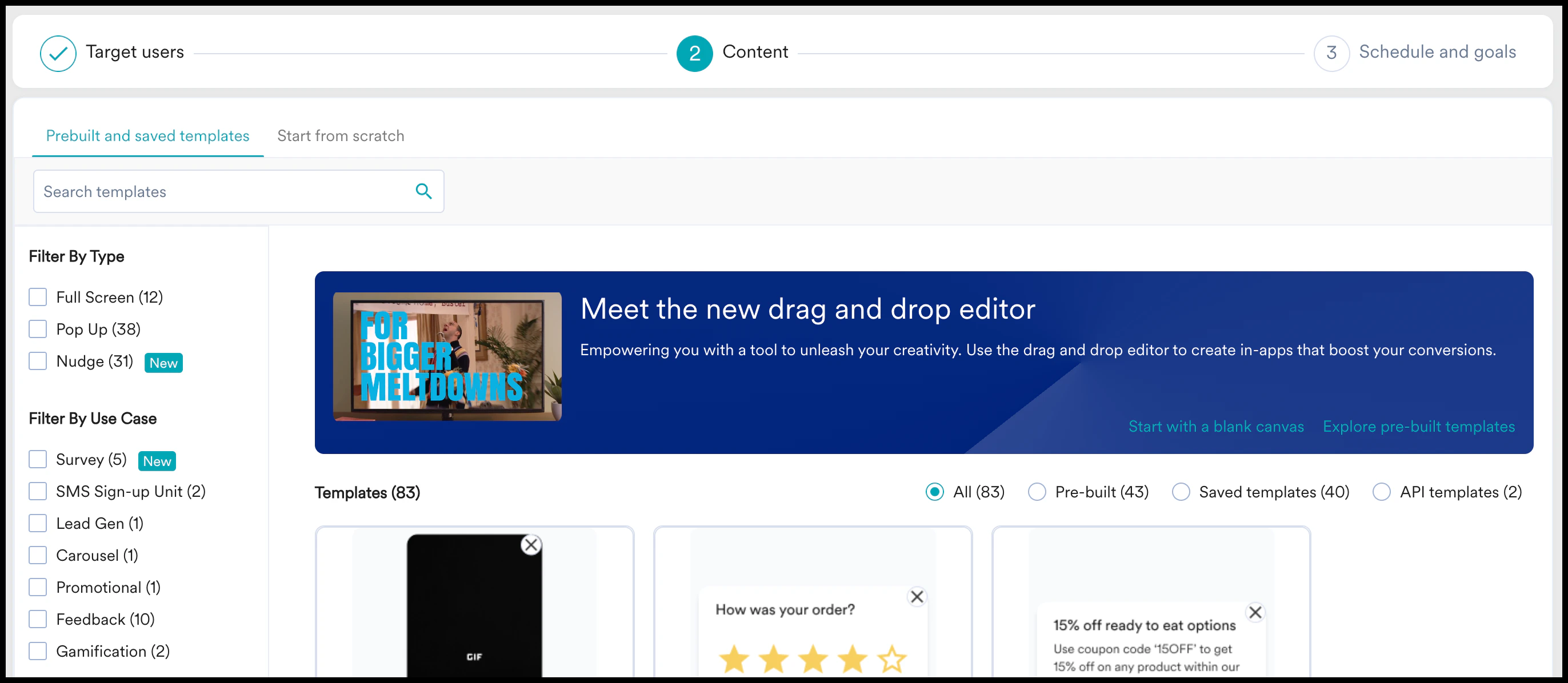Select the Pre-built (43) radio button
This screenshot has width=1568, height=683.
point(1037,492)
